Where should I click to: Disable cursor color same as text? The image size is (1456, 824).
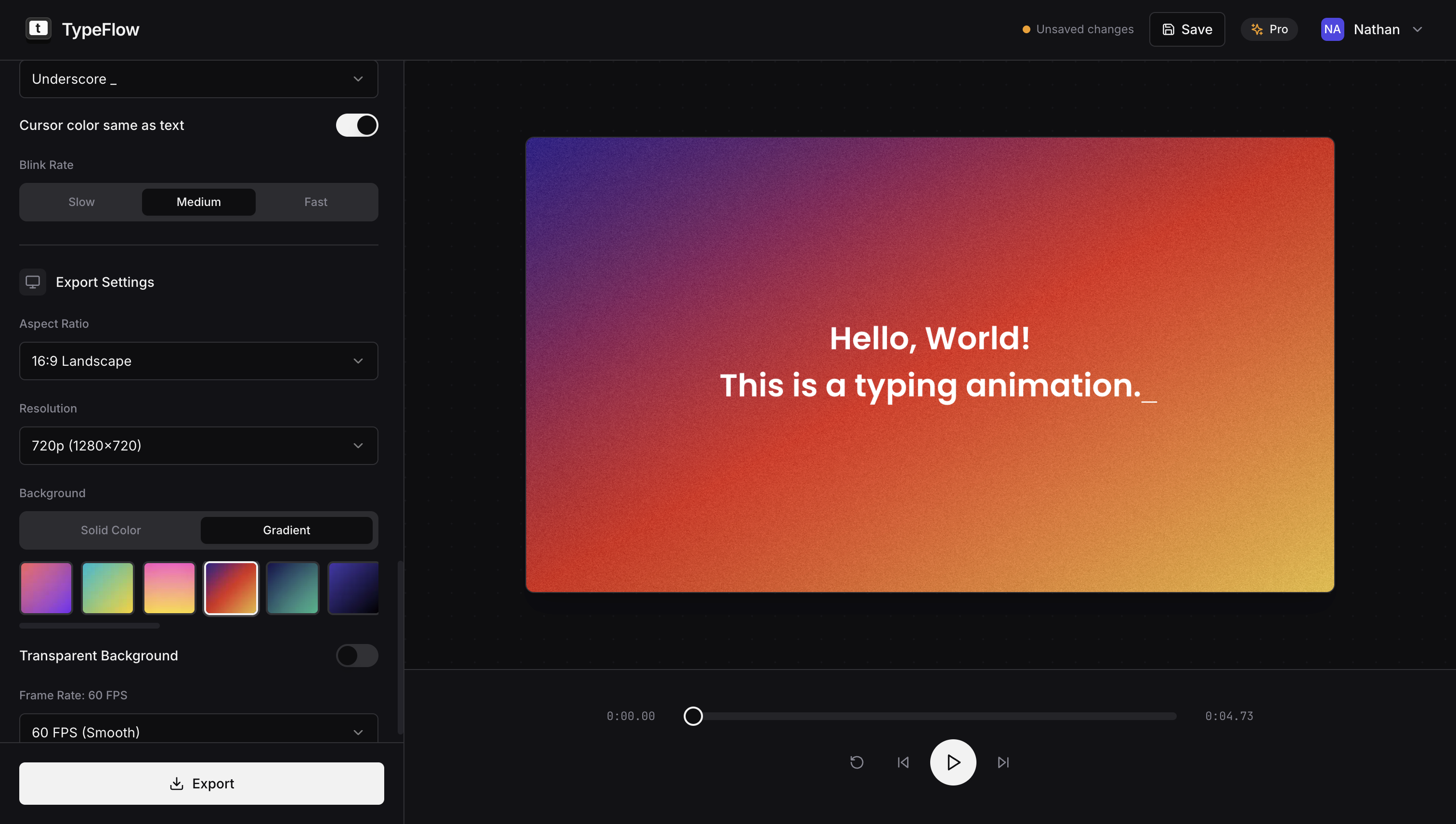(357, 125)
